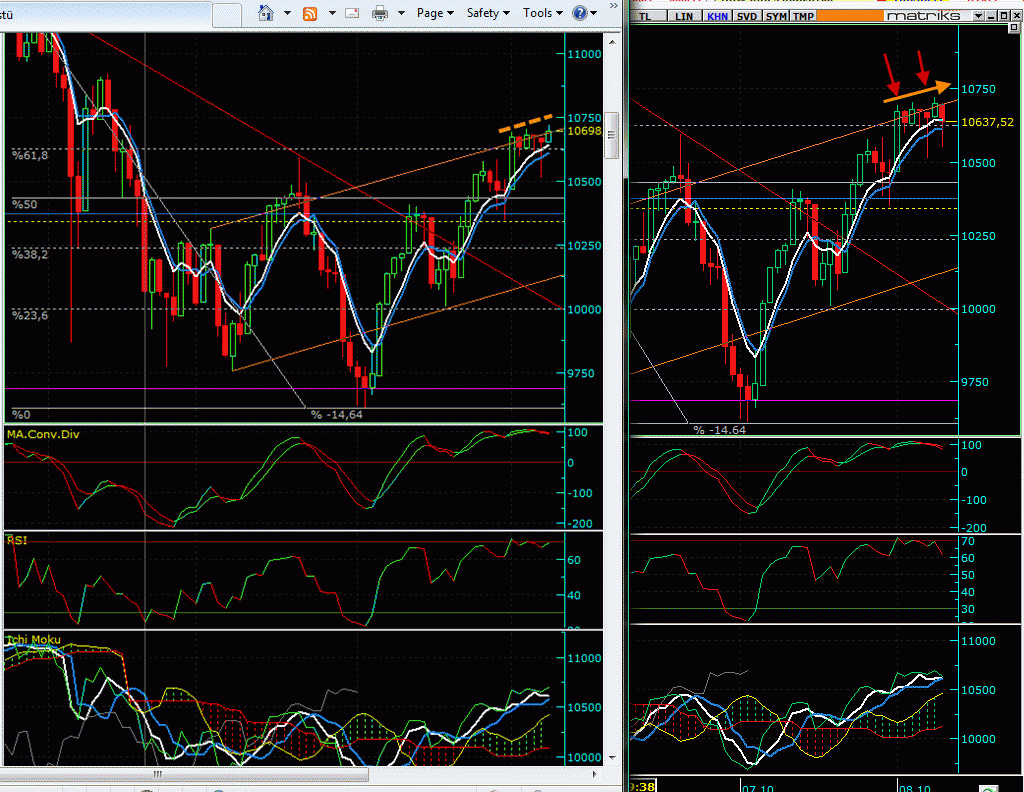This screenshot has height=792, width=1024.
Task: Open the RSS feeds icon
Action: (310, 13)
